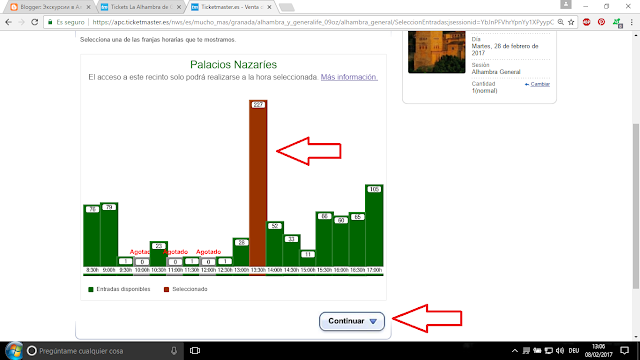This screenshot has height=360, width=640.
Task: Click the Alhambra thumbnail image
Action: 437,52
